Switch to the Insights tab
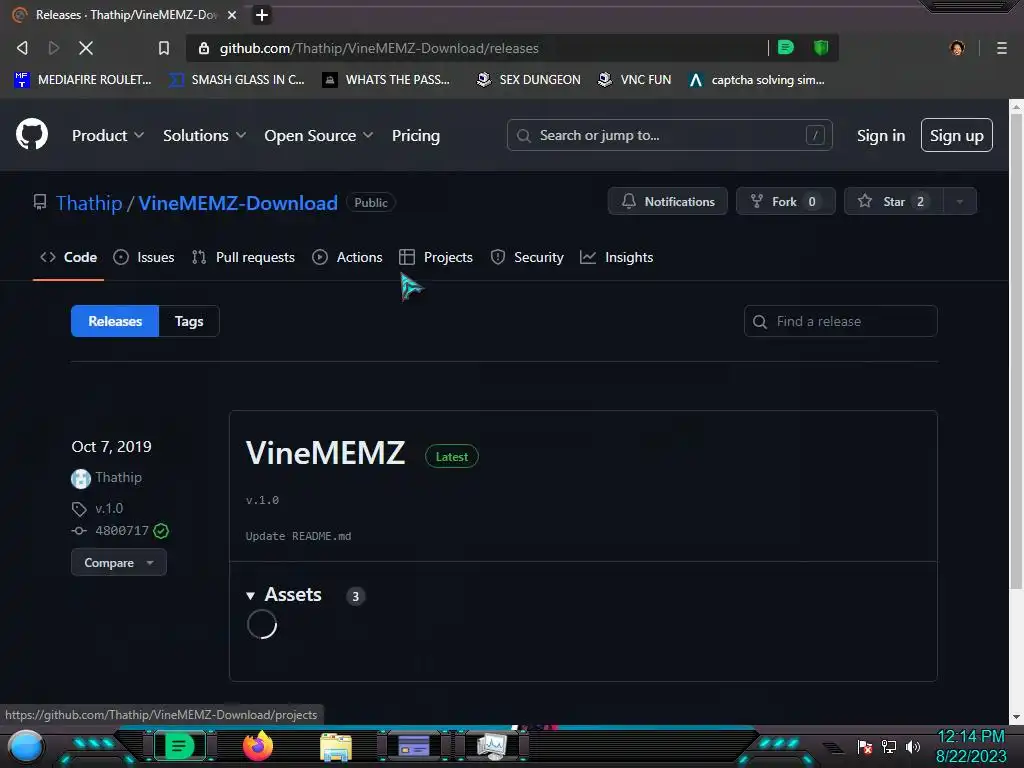The height and width of the screenshot is (768, 1024). [x=616, y=257]
